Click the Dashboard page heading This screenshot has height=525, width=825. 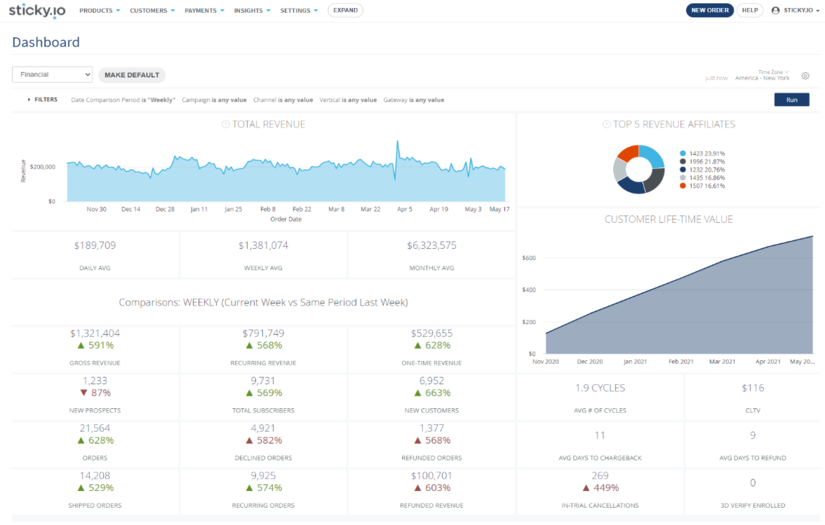tap(46, 42)
